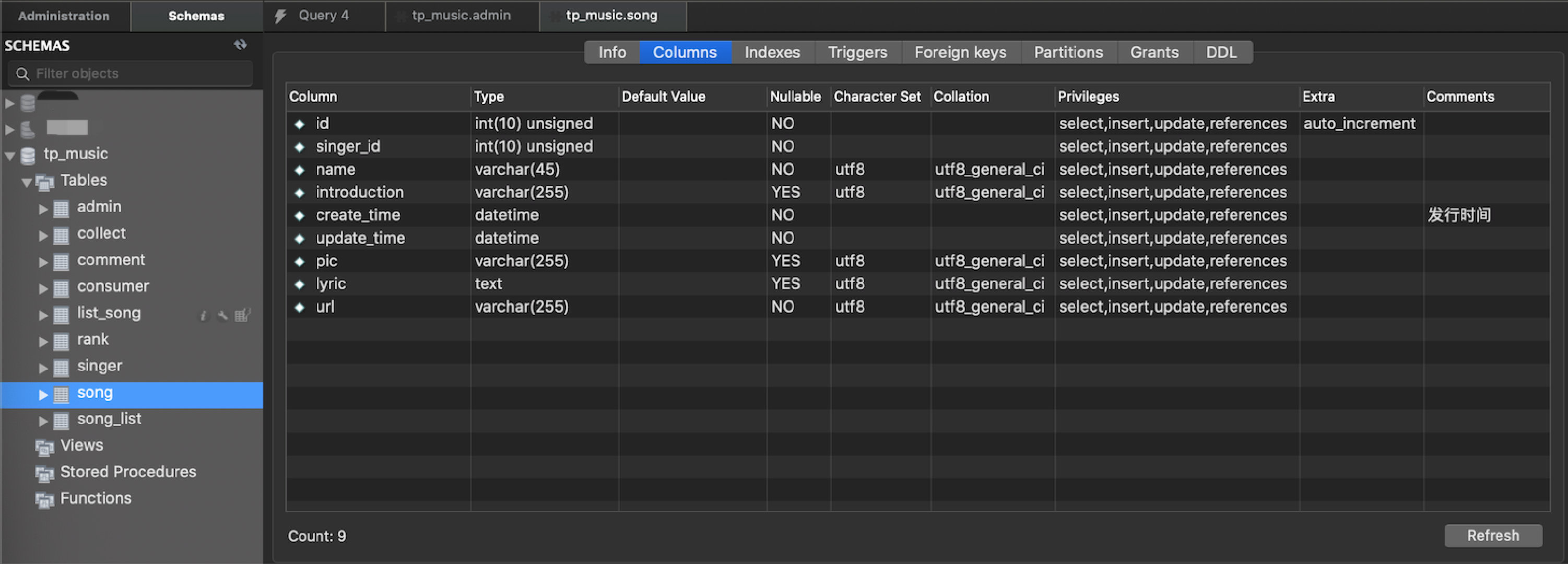The width and height of the screenshot is (1568, 564).
Task: Switch to the Partitions tab
Action: (1068, 52)
